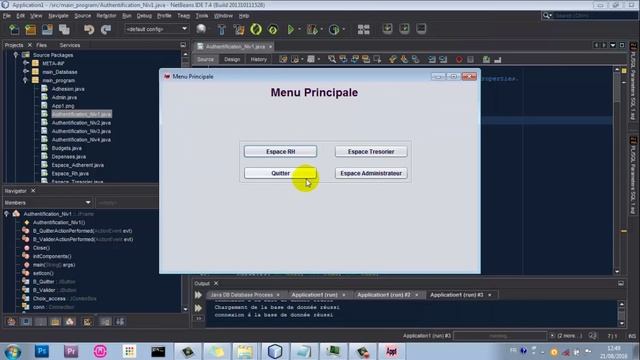Select initComponents() in Navigator
The height and width of the screenshot is (360, 640).
click(x=52, y=256)
